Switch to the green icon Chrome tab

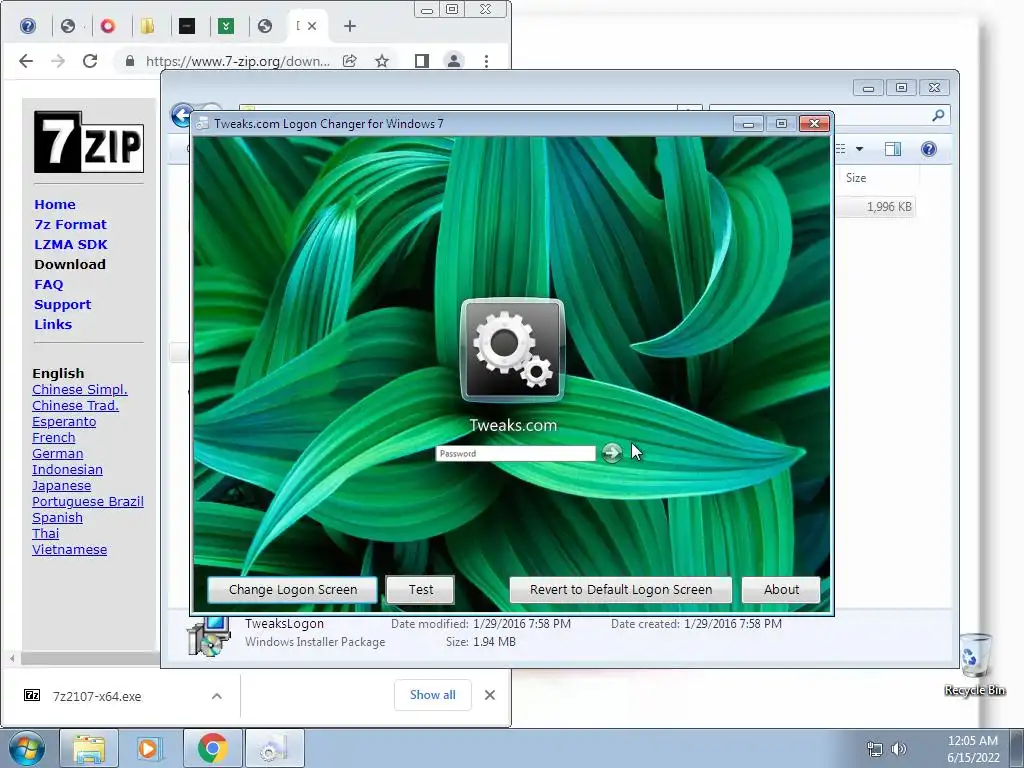[x=226, y=26]
